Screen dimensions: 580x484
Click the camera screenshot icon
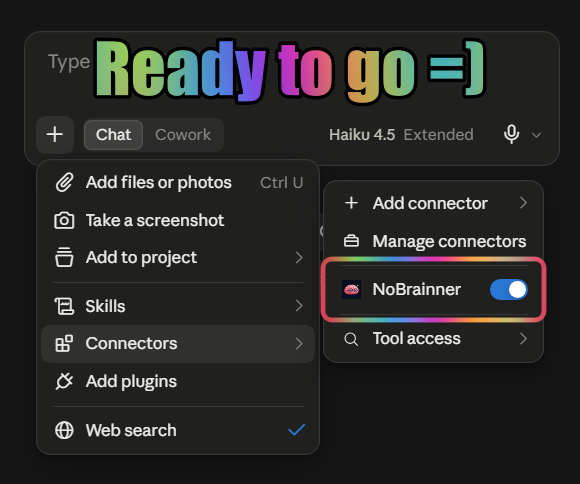tap(64, 220)
